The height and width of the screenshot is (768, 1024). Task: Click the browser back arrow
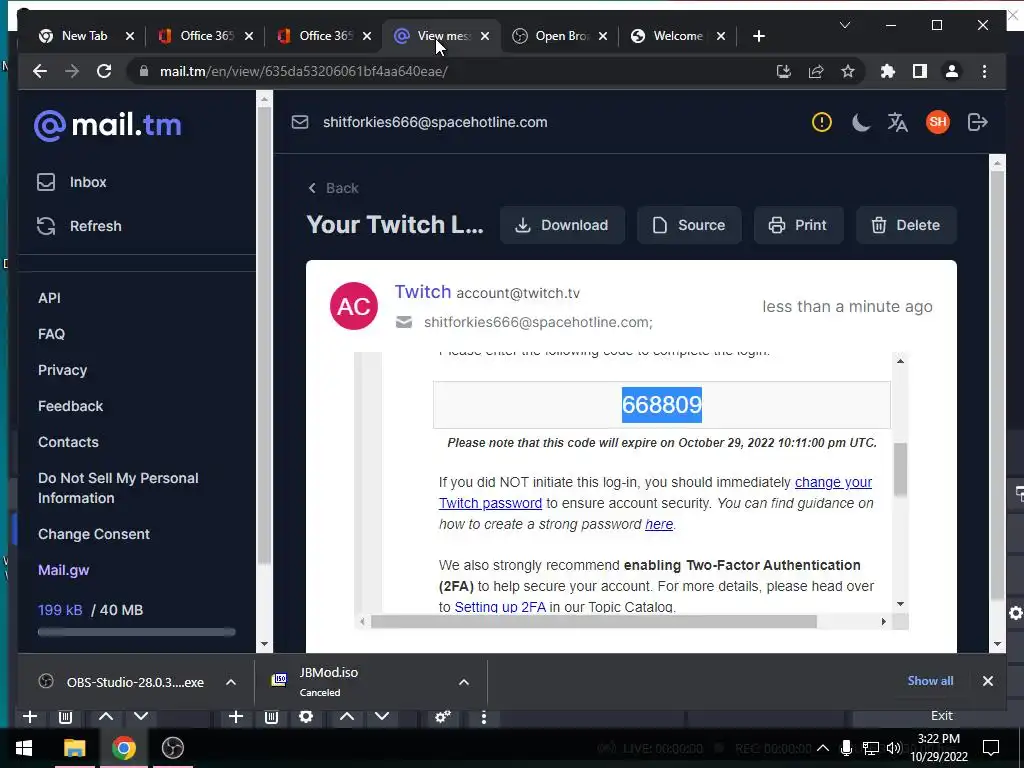pyautogui.click(x=40, y=71)
